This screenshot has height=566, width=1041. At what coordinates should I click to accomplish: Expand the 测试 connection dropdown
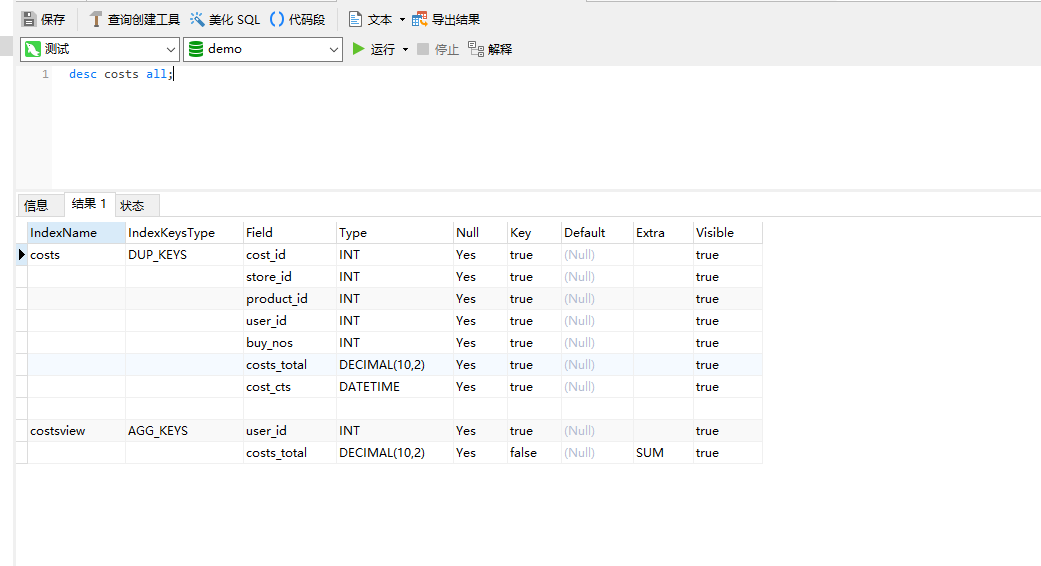170,49
